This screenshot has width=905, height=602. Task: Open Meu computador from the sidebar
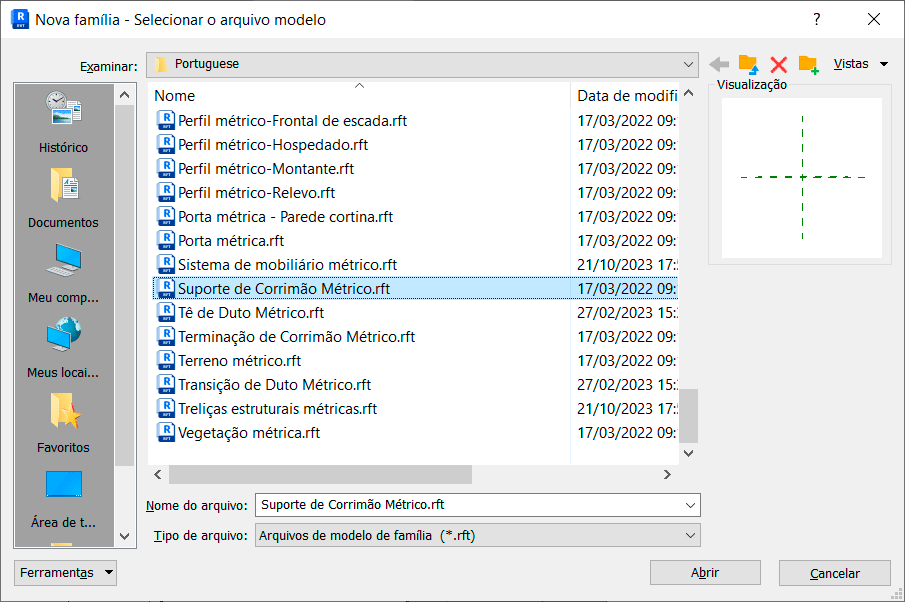[x=62, y=270]
